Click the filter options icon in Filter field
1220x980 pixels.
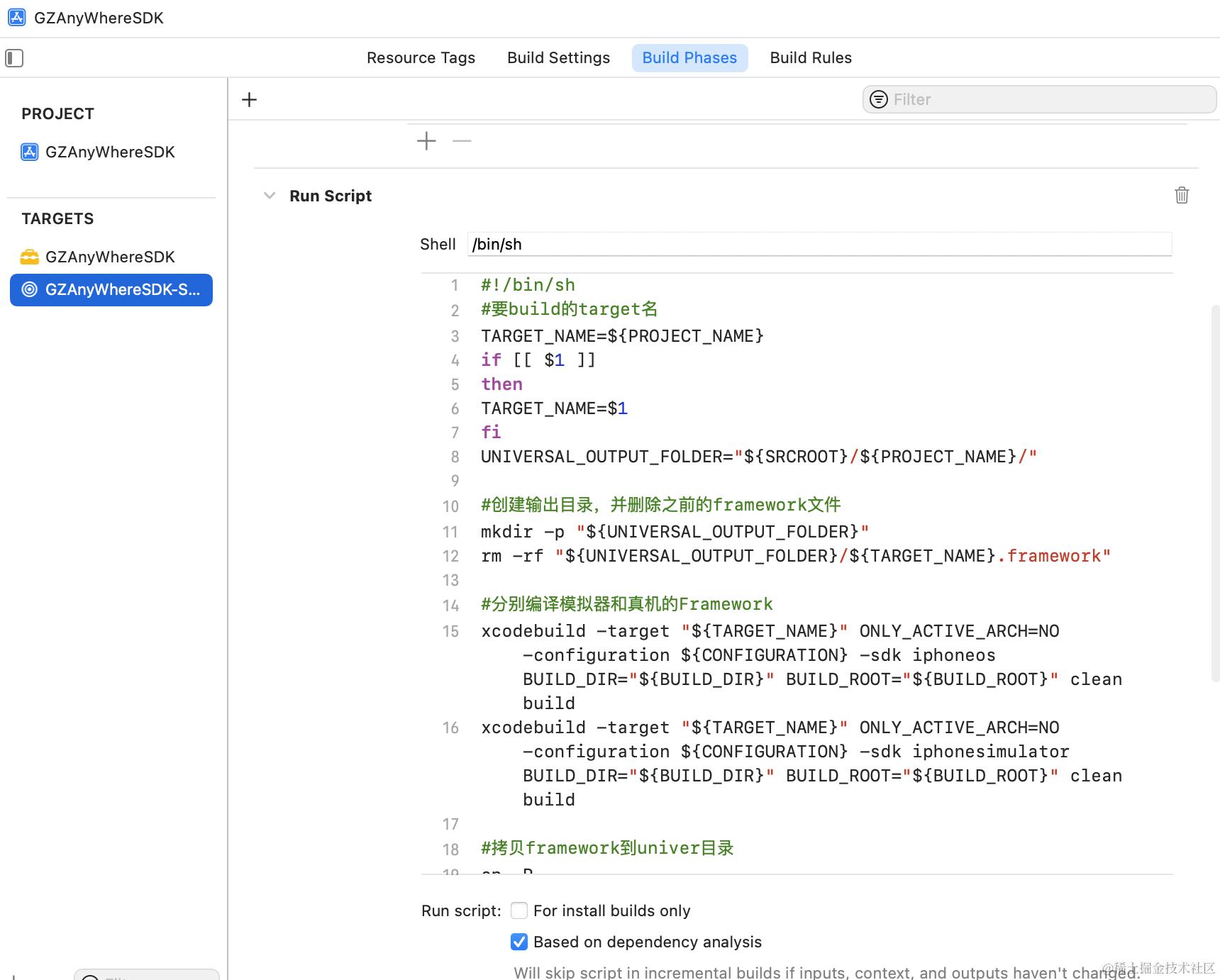[878, 100]
